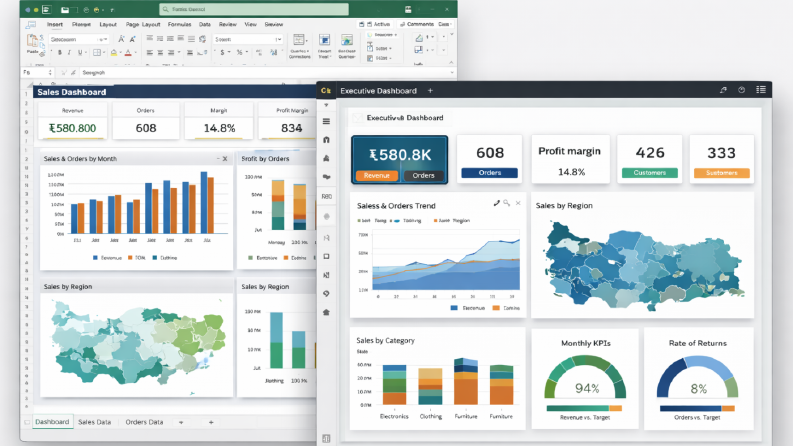Open the Formulas tab in Excel

click(180, 24)
